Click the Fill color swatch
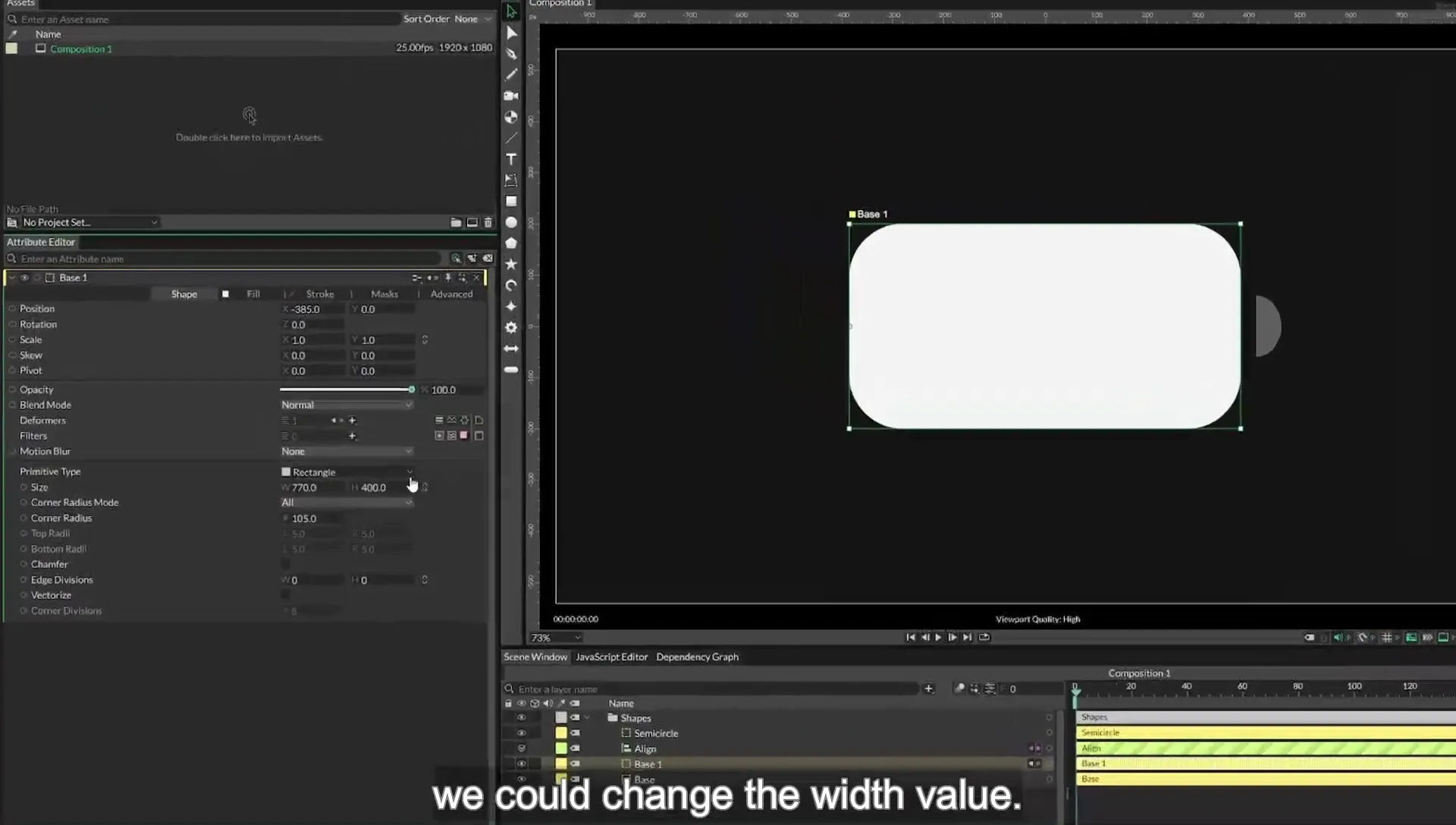The image size is (1456, 825). [x=225, y=294]
